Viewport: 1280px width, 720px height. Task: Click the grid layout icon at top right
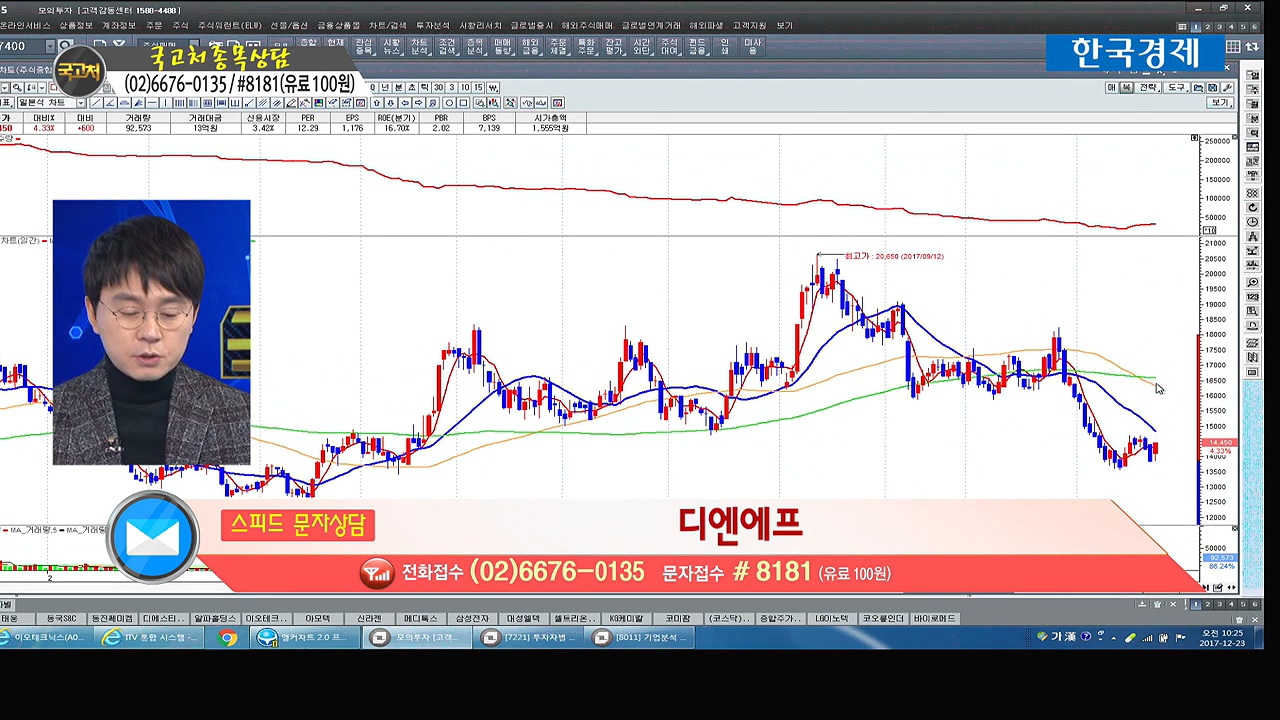[1233, 46]
